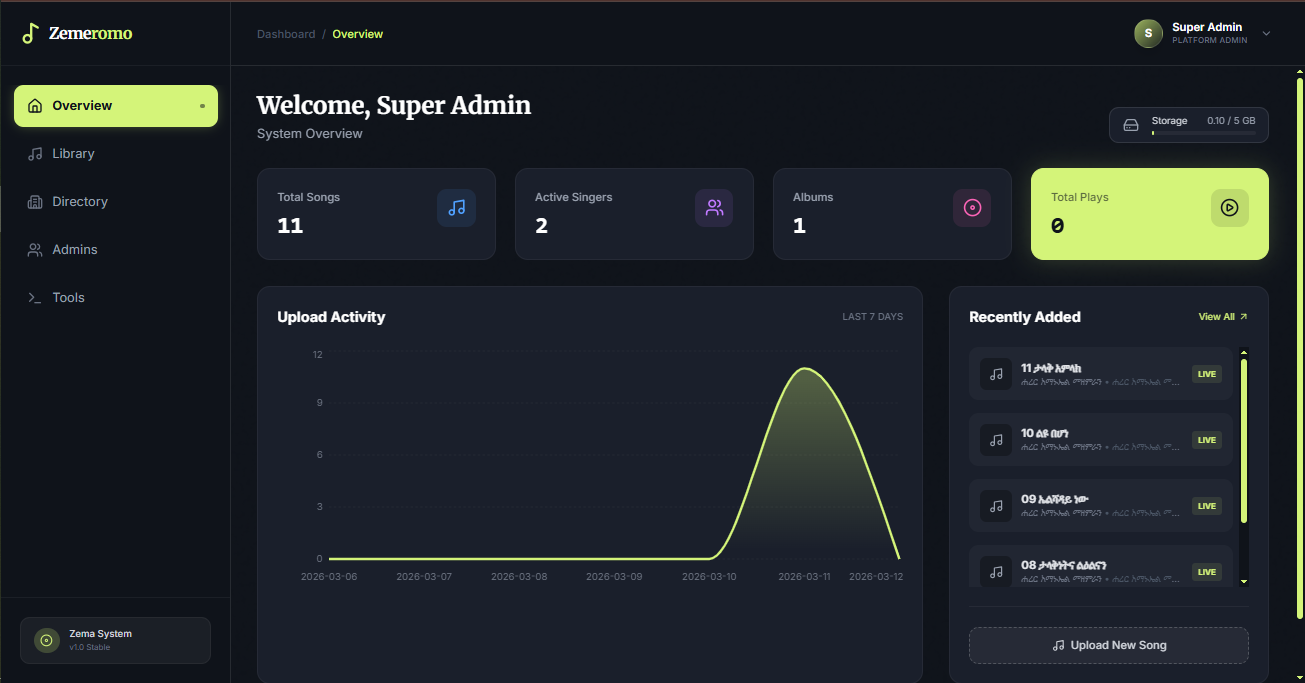Click the music icon of song 11
The image size is (1305, 683).
996,374
